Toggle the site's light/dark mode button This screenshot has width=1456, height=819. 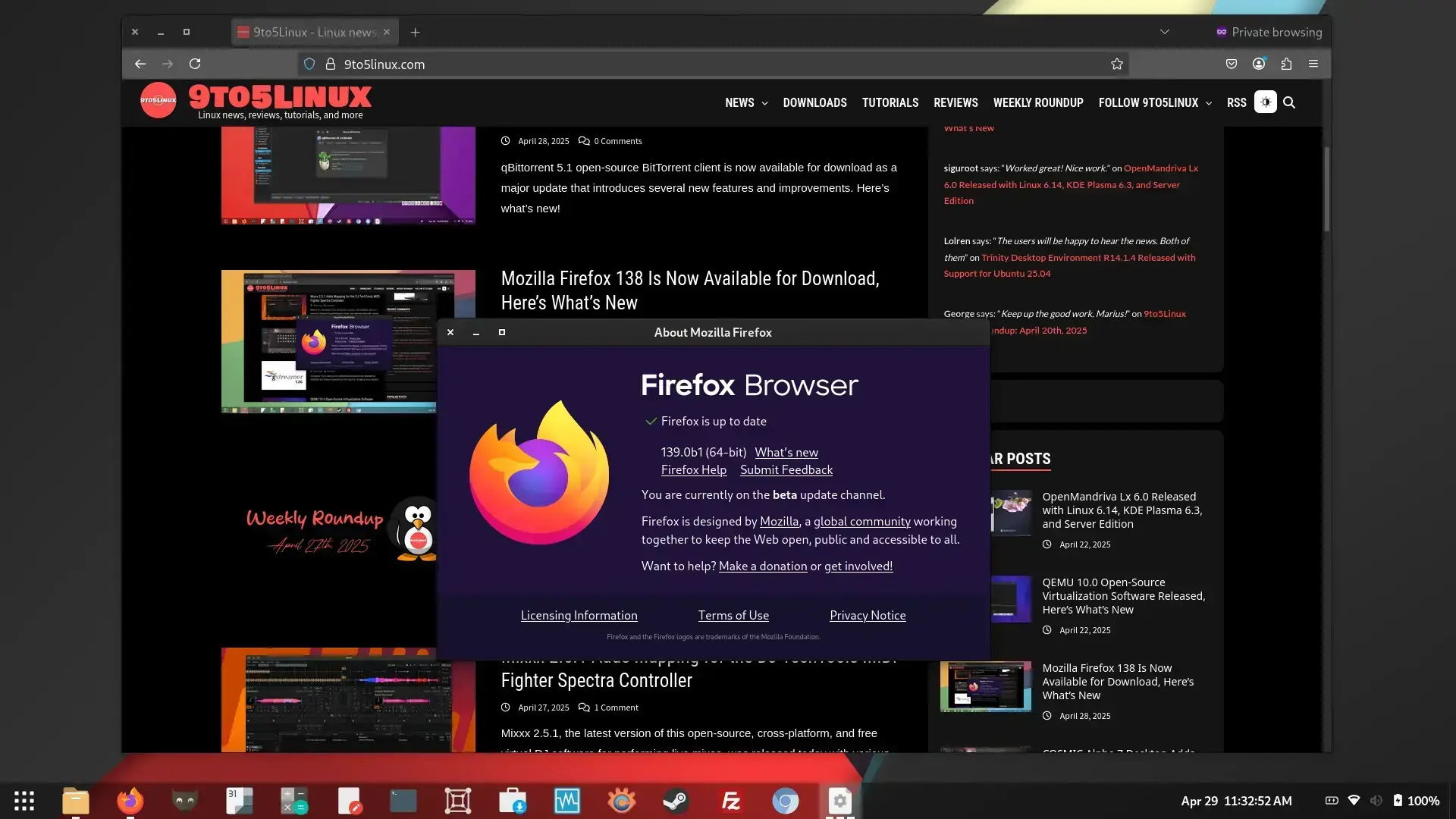click(1266, 102)
